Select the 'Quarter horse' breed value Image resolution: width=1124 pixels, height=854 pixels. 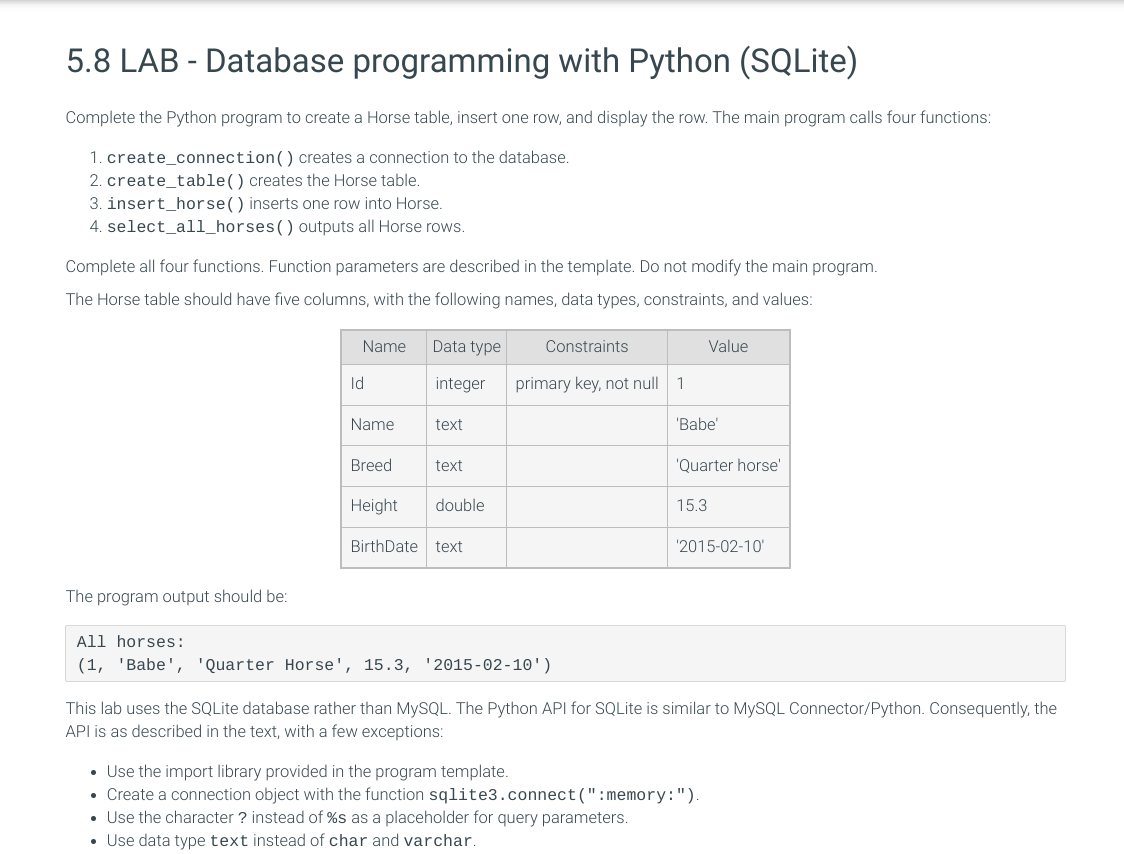pos(728,465)
